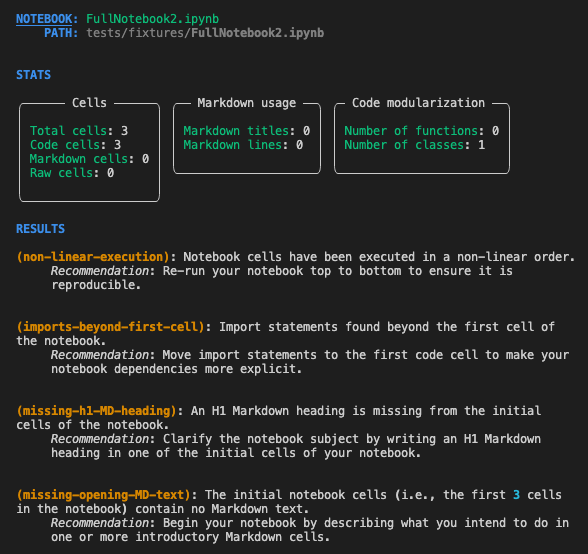Click the recommendation 'Begin your notebook by describing'
The image size is (588, 554).
point(278,523)
